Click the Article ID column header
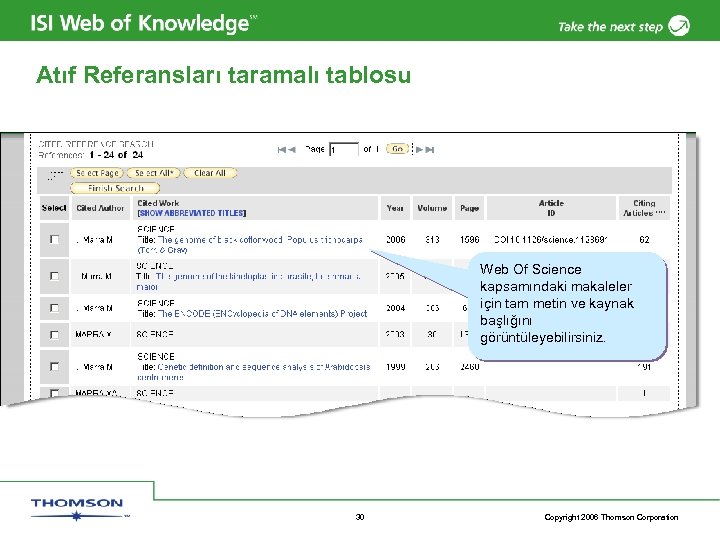720x540 pixels. [x=551, y=208]
